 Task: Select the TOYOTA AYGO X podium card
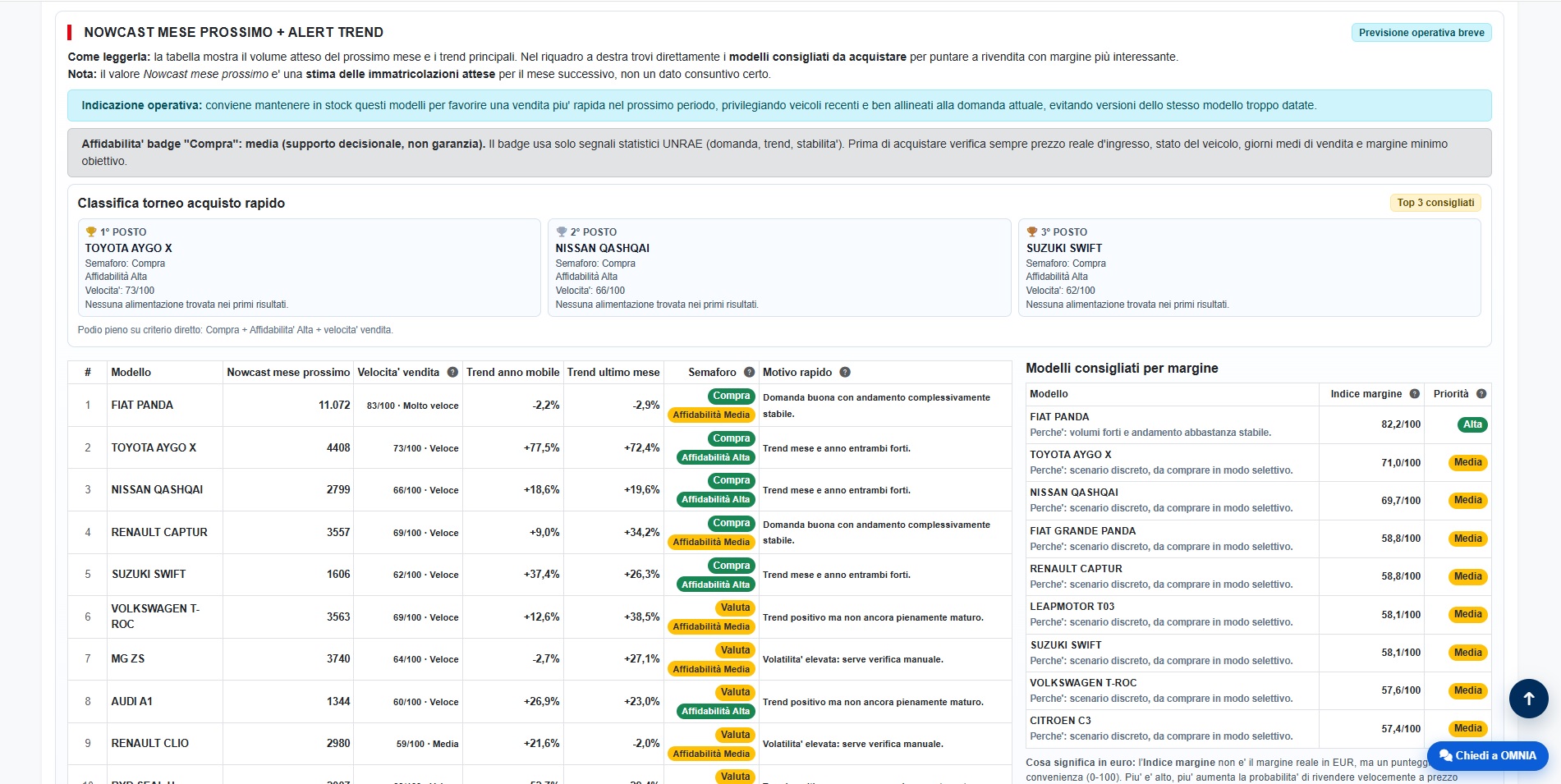click(x=309, y=268)
